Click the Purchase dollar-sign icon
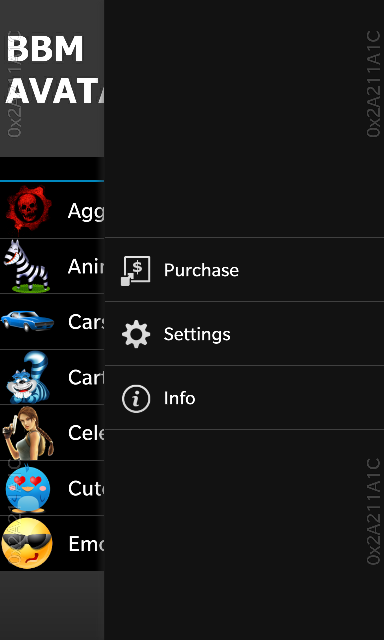The height and width of the screenshot is (640, 384). click(135, 270)
